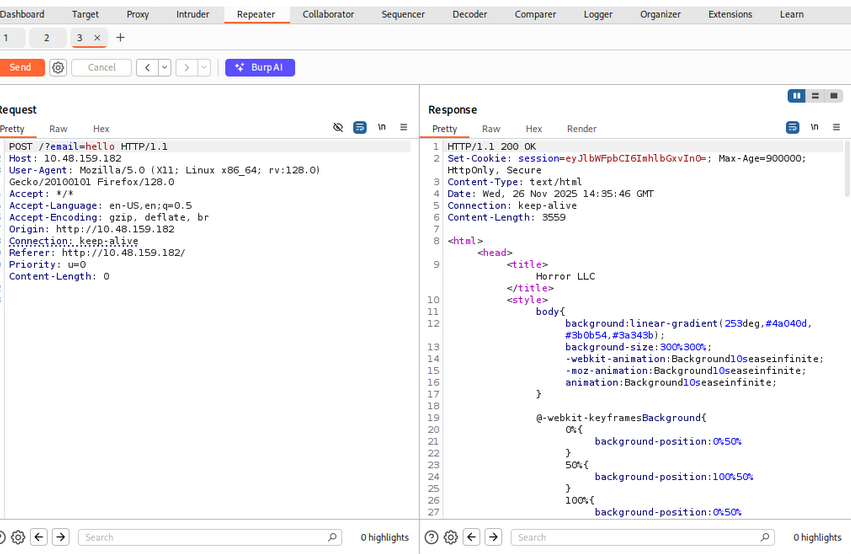This screenshot has width=851, height=554.
Task: Click the Burp AI button
Action: pyautogui.click(x=259, y=68)
